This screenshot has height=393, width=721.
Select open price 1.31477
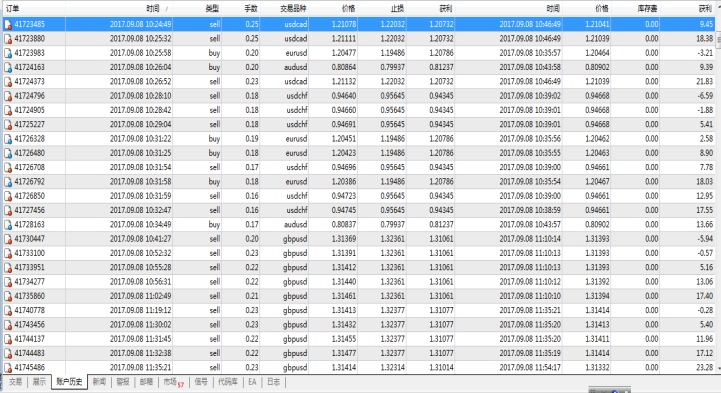click(343, 353)
